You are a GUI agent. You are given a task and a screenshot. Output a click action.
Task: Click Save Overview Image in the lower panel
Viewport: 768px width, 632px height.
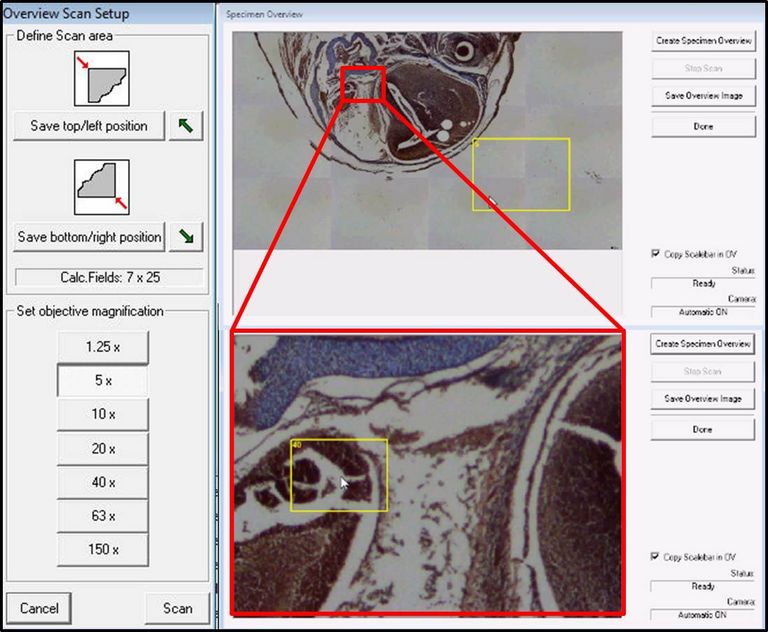point(703,399)
